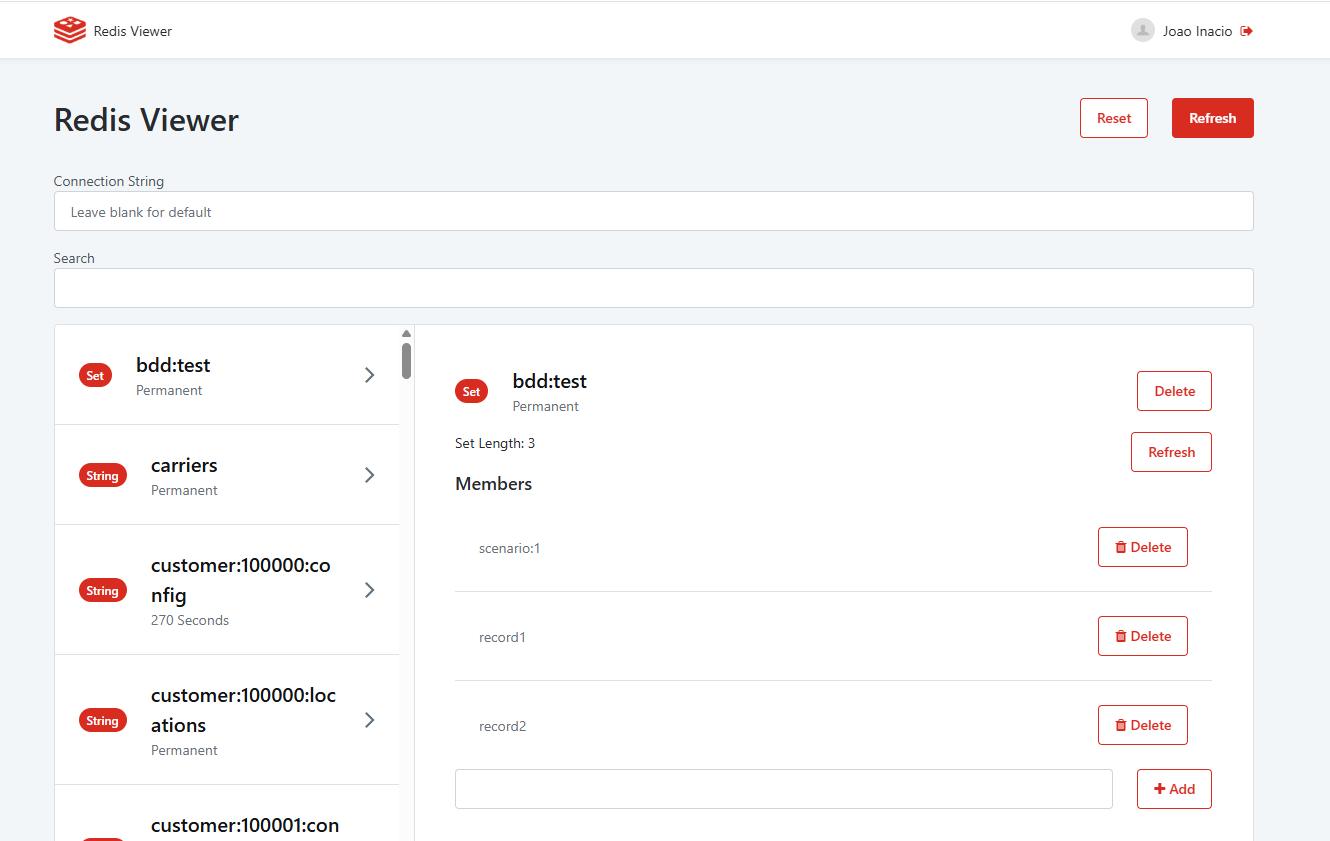
Task: Click the record2 member text
Action: 502,726
